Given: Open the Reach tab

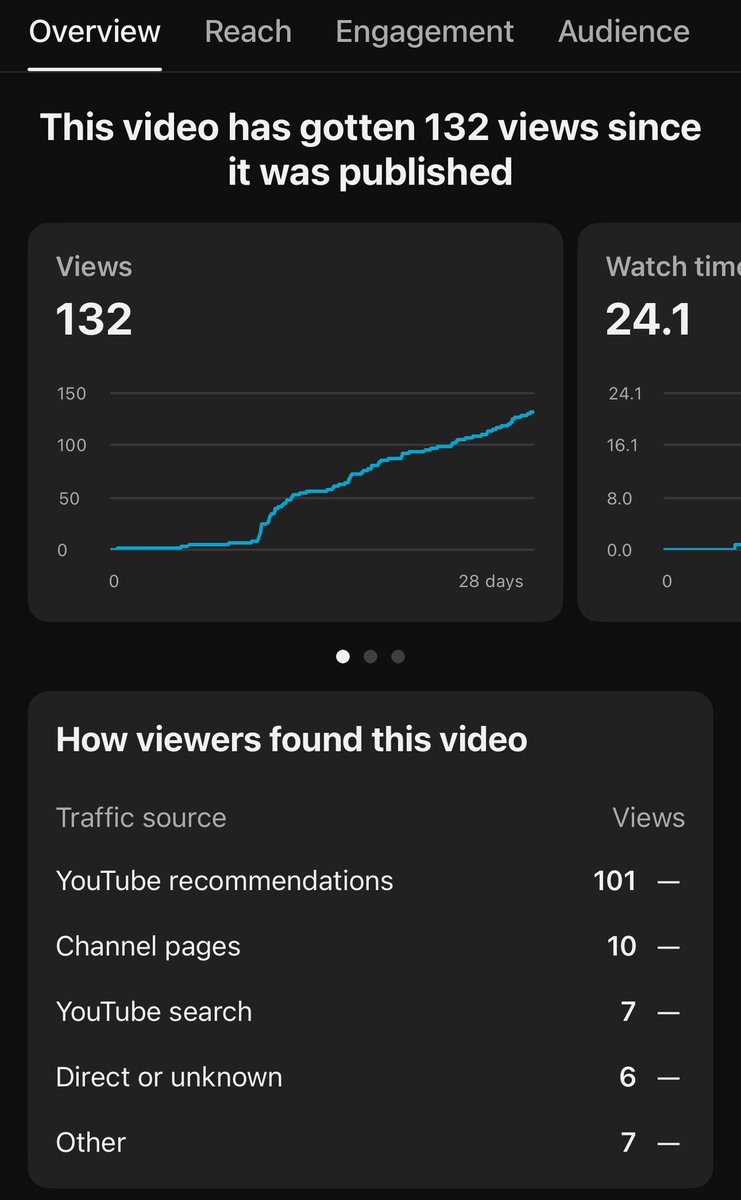Looking at the screenshot, I should (x=248, y=31).
